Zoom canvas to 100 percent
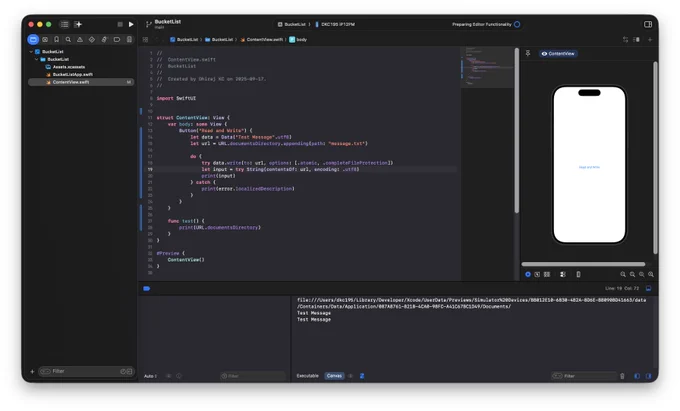 click(x=632, y=274)
